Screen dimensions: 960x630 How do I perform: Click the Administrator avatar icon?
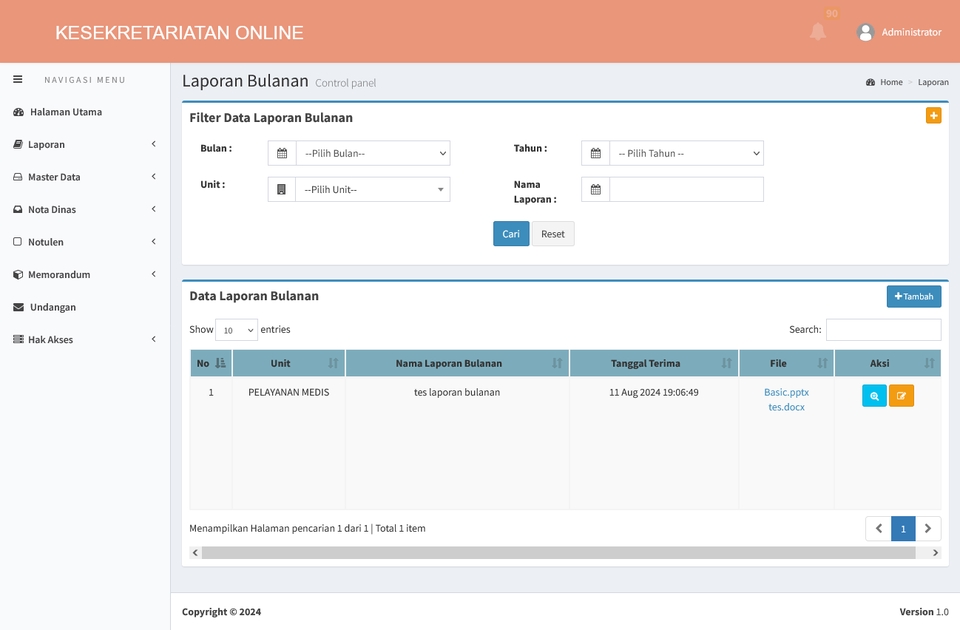pos(865,31)
